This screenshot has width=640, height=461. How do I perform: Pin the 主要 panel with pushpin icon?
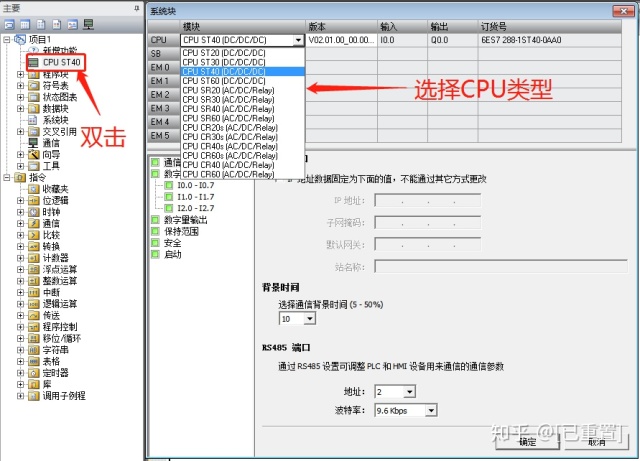[137, 8]
